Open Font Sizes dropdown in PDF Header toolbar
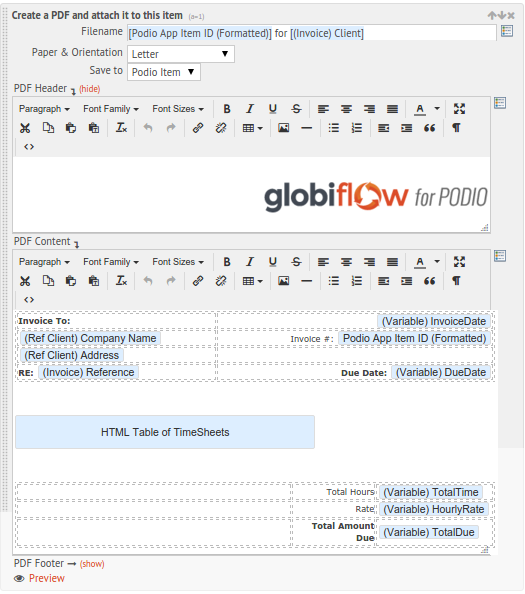 (x=178, y=109)
